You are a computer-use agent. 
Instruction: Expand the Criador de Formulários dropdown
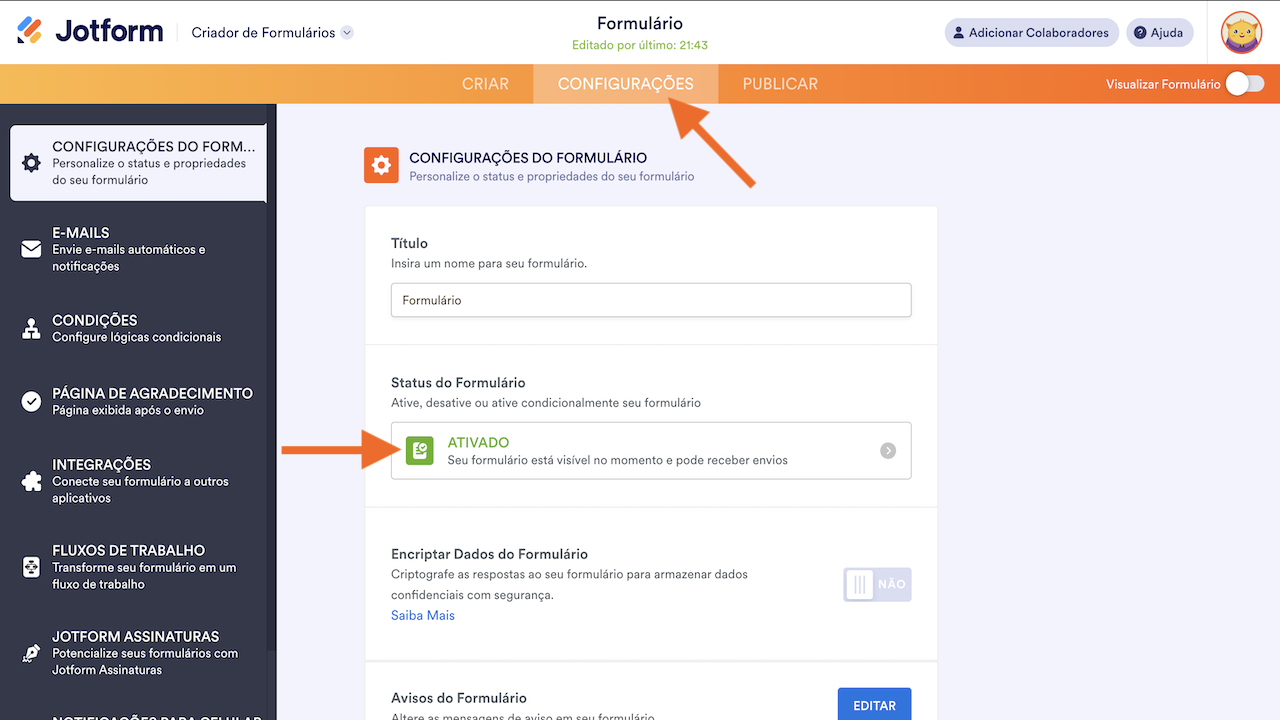[347, 33]
